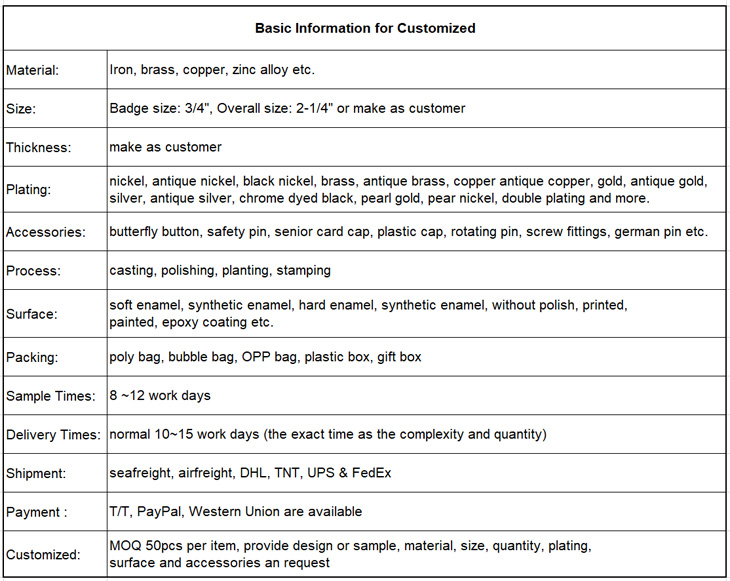Select the Surface row label
730x581 pixels.
32,313
